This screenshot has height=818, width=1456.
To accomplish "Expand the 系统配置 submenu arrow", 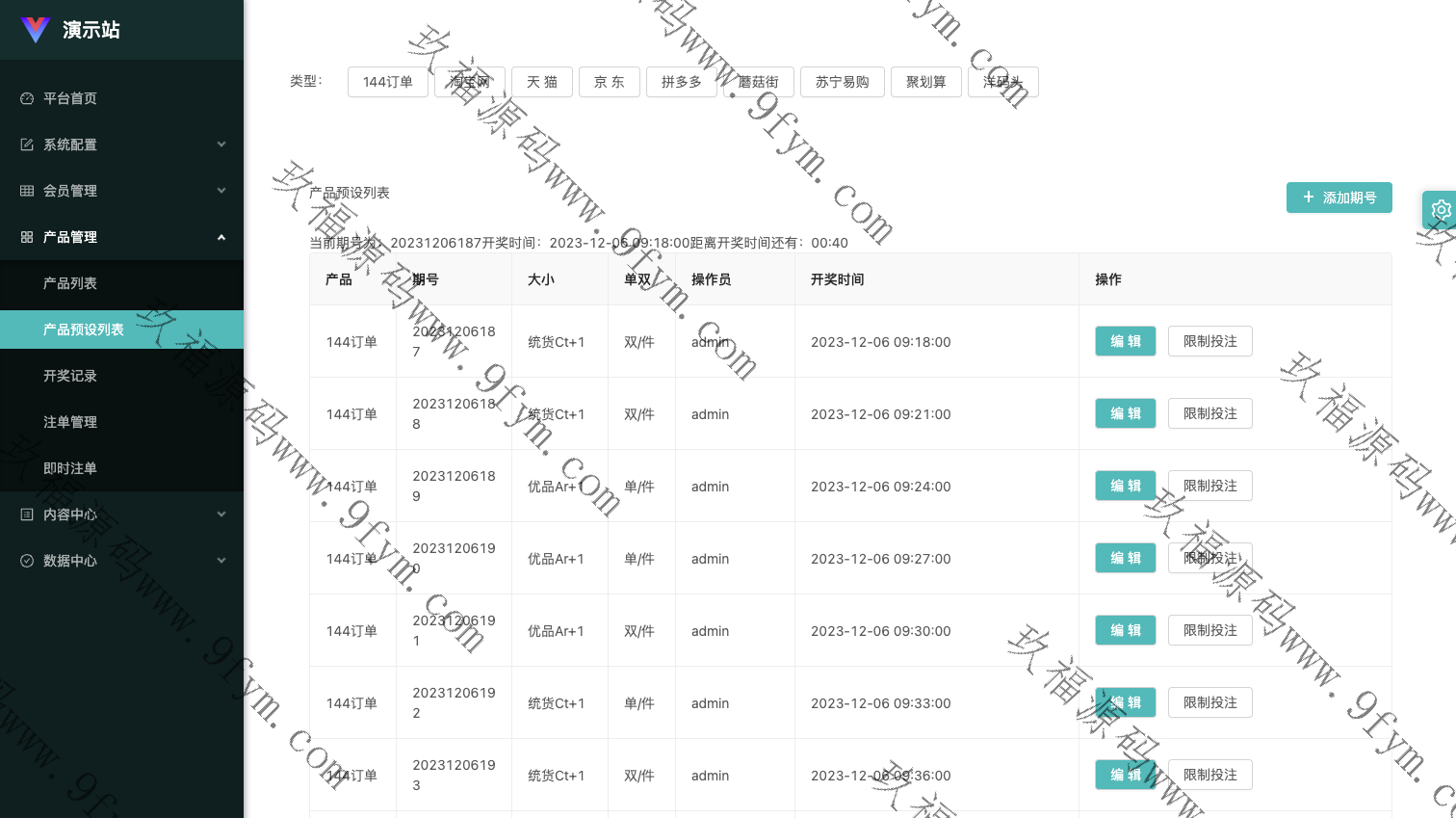I will (221, 145).
